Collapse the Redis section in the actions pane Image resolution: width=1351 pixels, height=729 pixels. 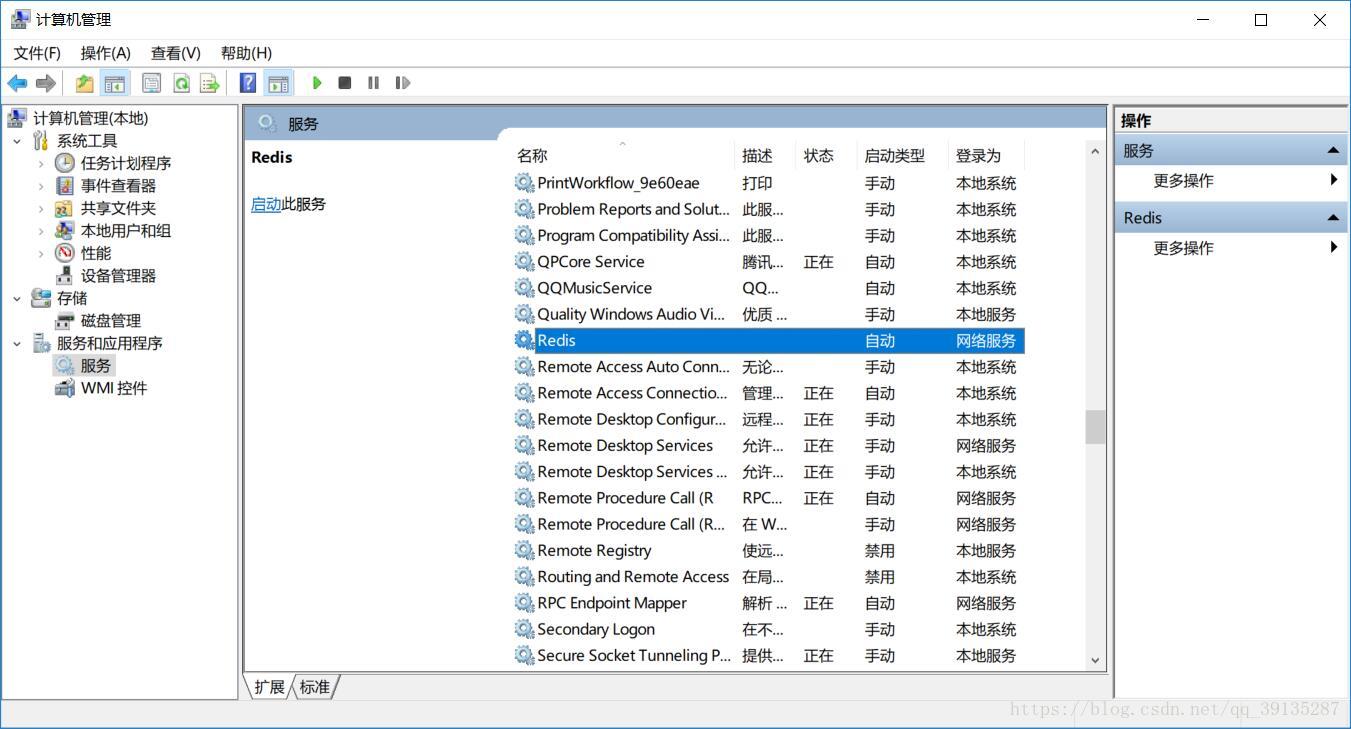[x=1333, y=218]
